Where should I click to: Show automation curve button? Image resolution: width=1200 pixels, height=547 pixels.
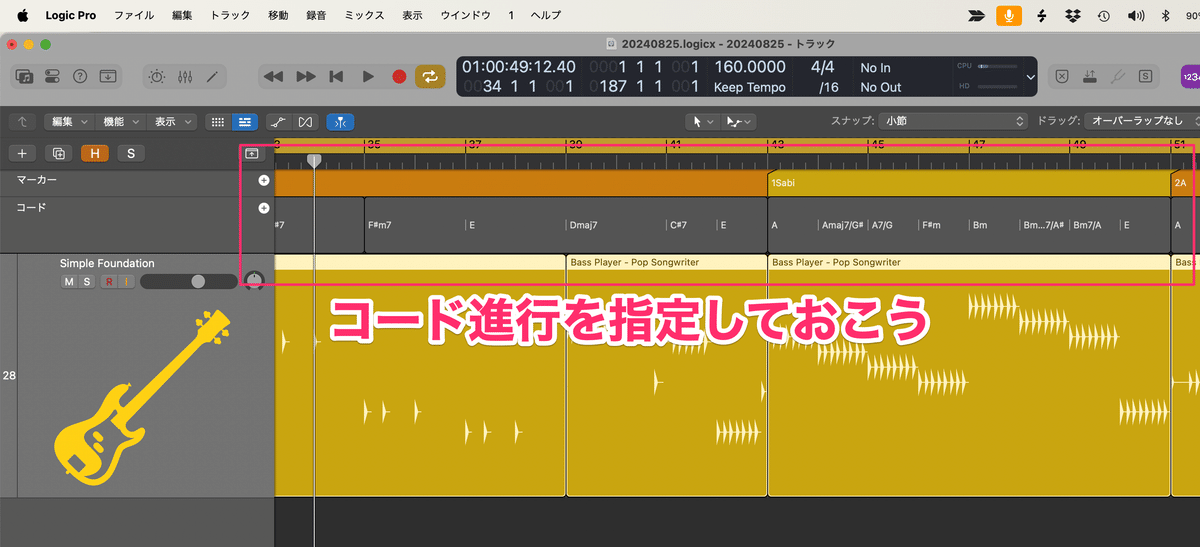pyautogui.click(x=278, y=121)
